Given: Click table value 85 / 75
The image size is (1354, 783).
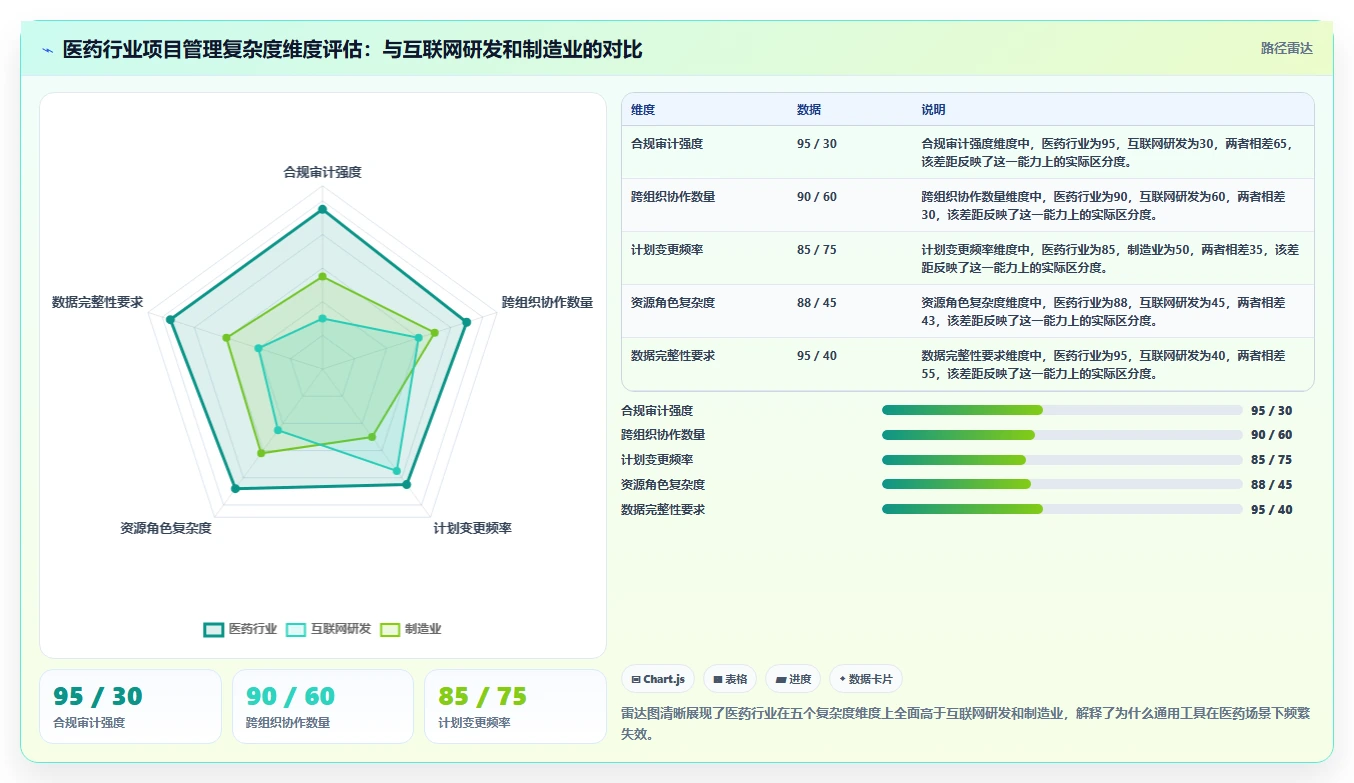Looking at the screenshot, I should (x=817, y=250).
